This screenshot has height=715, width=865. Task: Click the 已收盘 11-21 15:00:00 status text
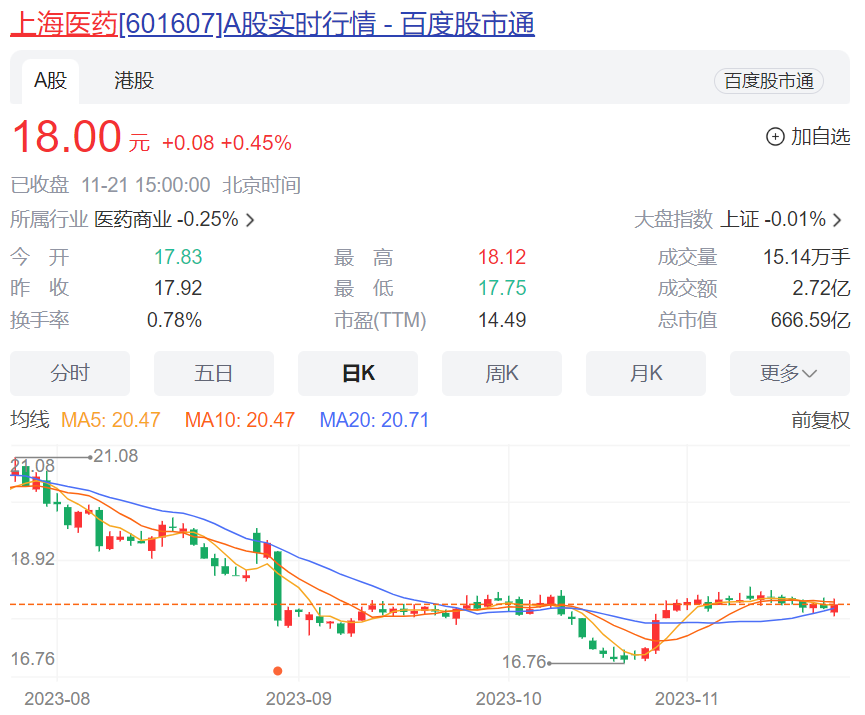pyautogui.click(x=110, y=185)
